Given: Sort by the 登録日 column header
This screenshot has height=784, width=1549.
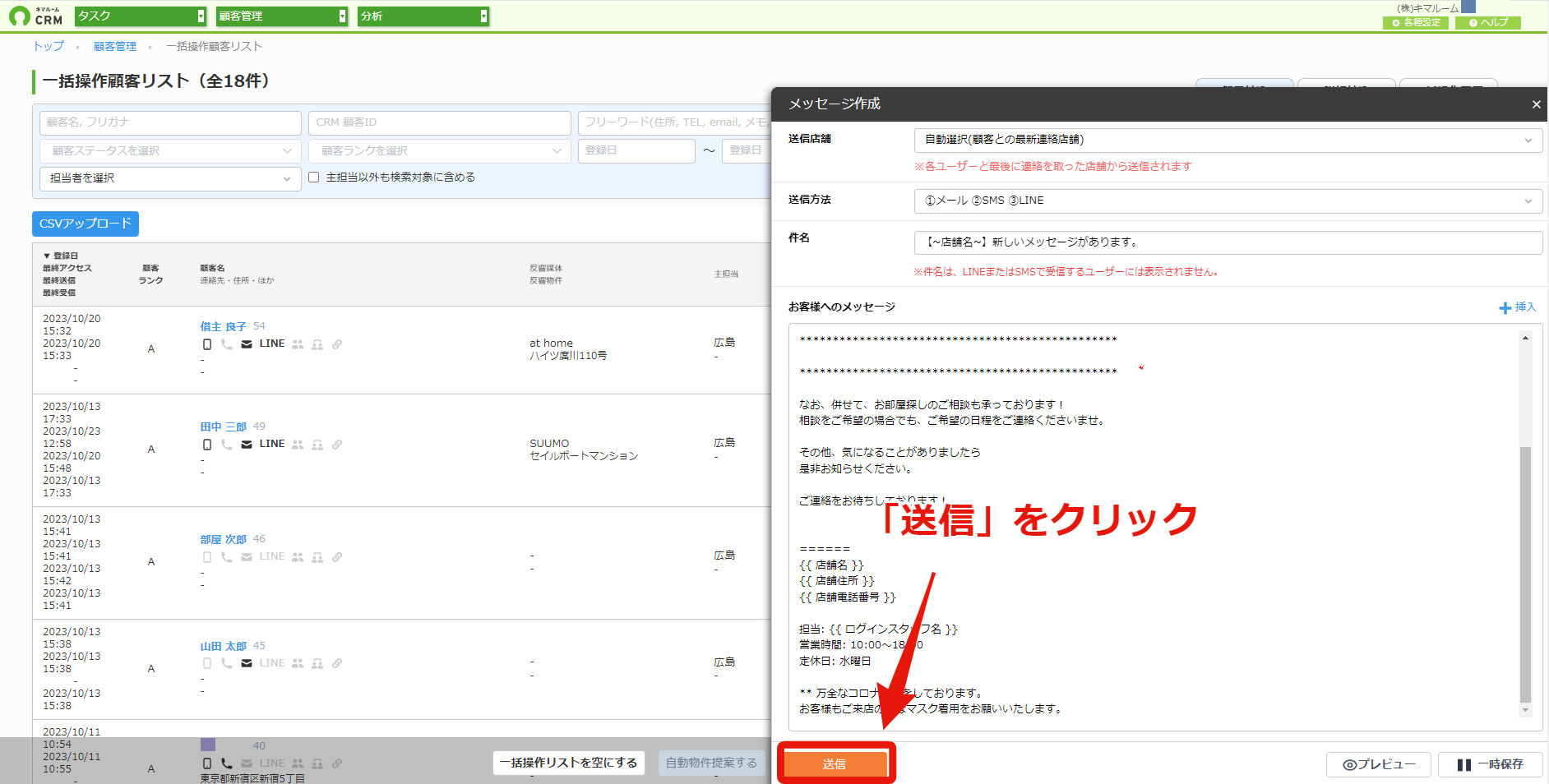Looking at the screenshot, I should tap(62, 256).
